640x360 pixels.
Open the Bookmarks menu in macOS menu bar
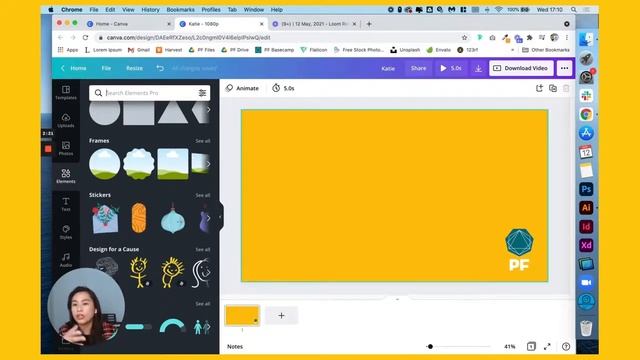tap(180, 9)
